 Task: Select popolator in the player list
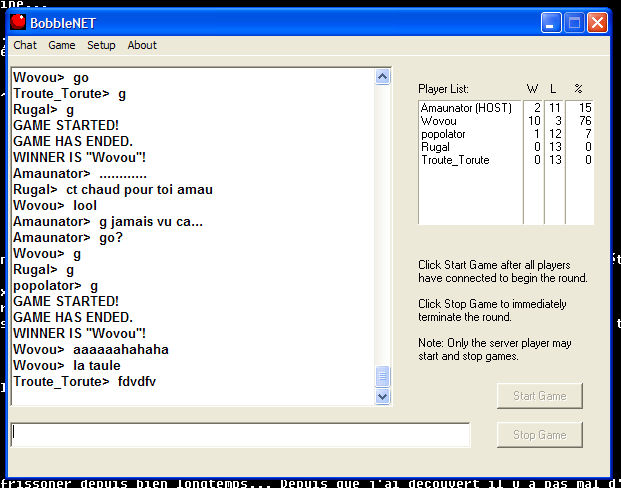[444, 134]
